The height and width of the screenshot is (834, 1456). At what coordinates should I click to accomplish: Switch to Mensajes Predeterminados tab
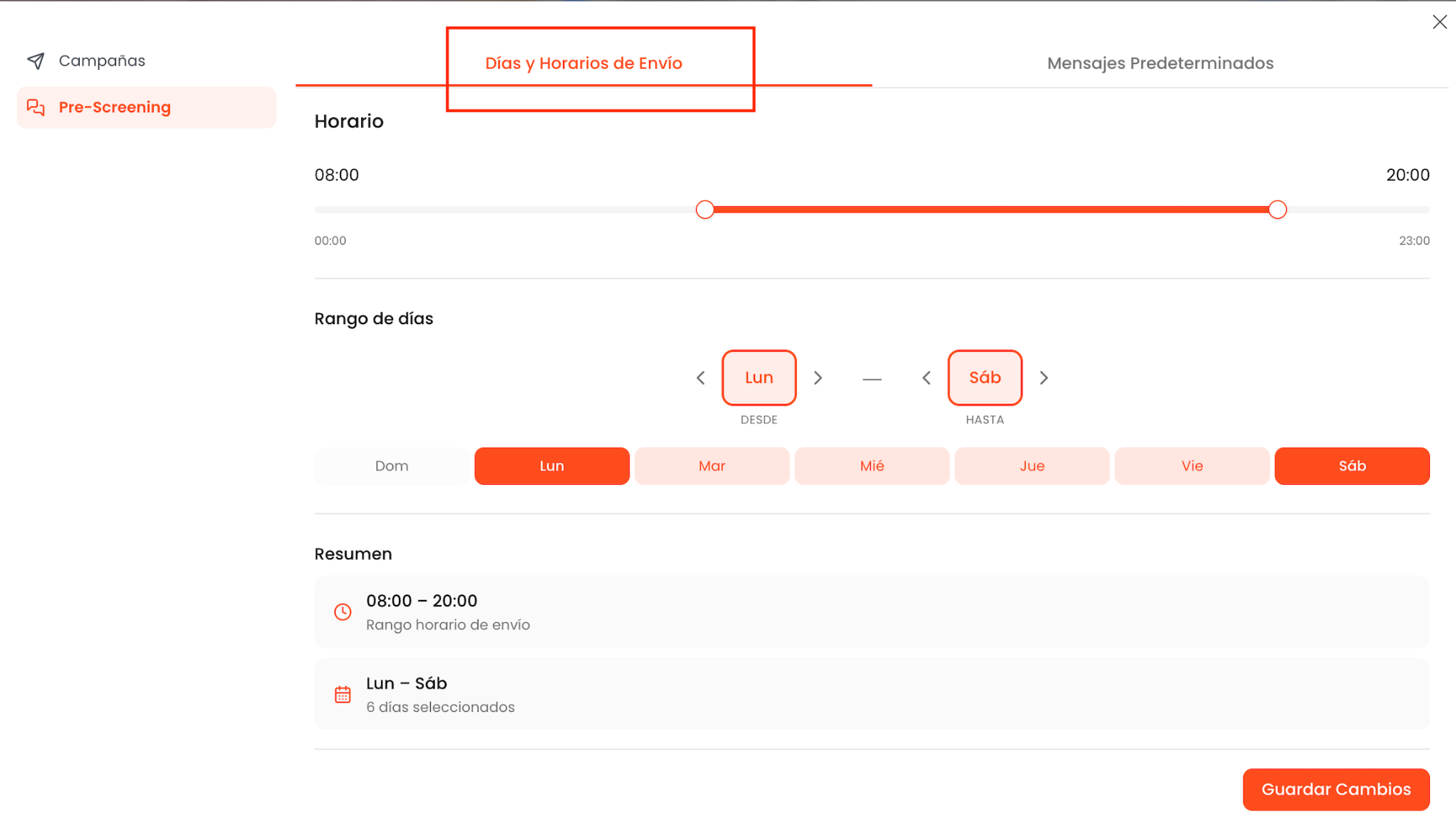pyautogui.click(x=1160, y=63)
